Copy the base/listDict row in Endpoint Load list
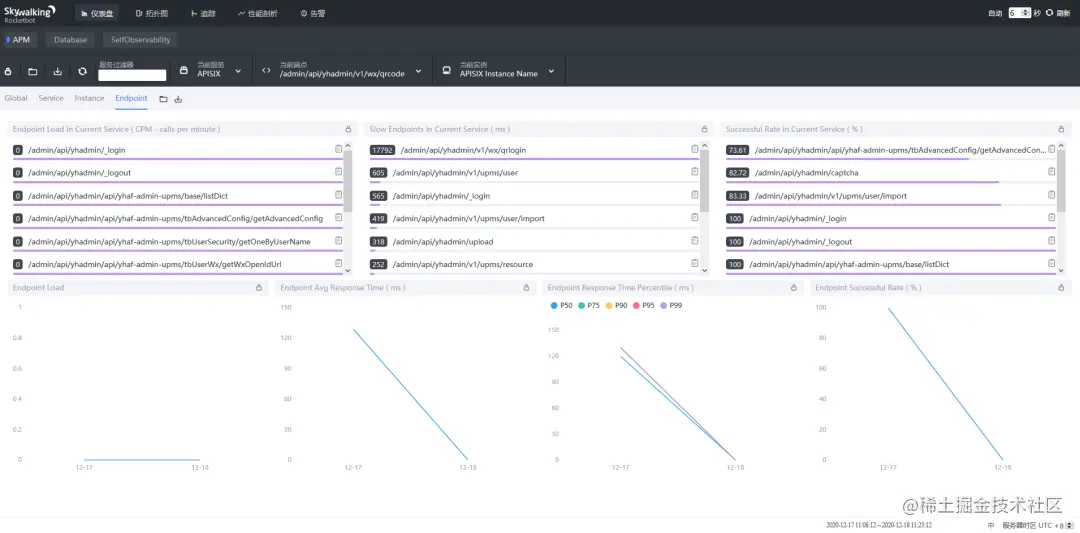Viewport: 1080px width, 533px height. point(338,195)
